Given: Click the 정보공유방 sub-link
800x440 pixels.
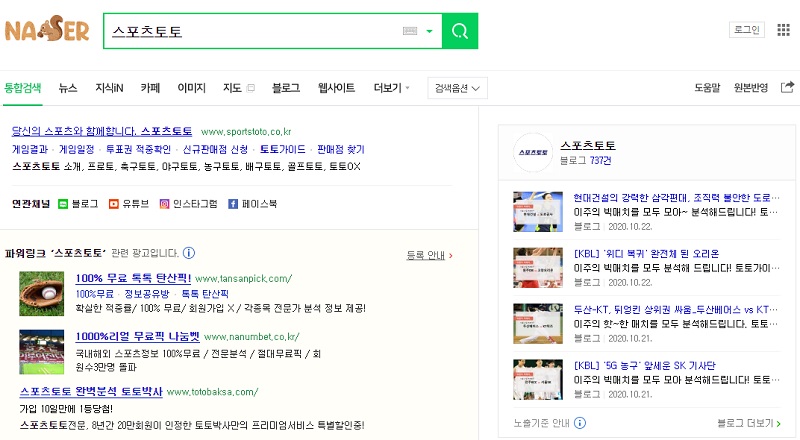Looking at the screenshot, I should pos(147,294).
